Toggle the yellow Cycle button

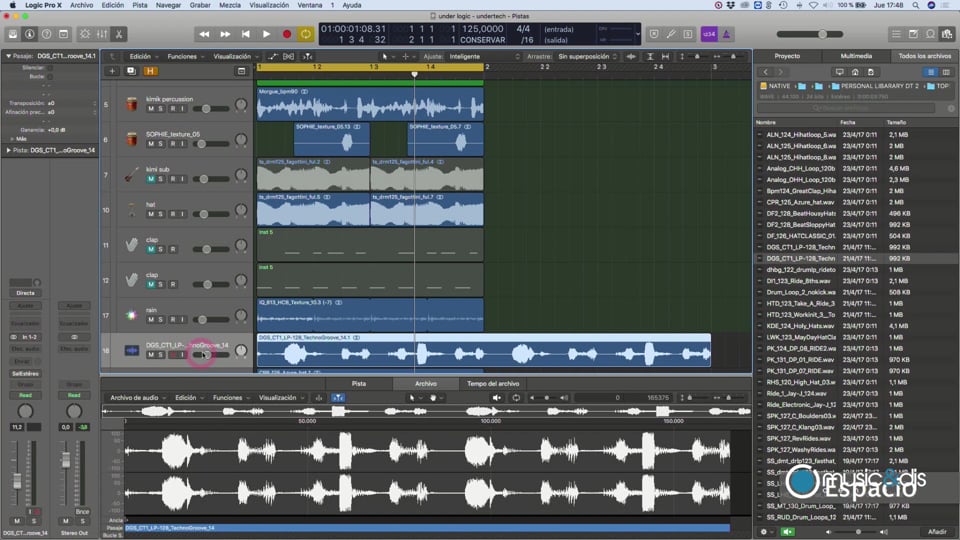click(x=306, y=34)
